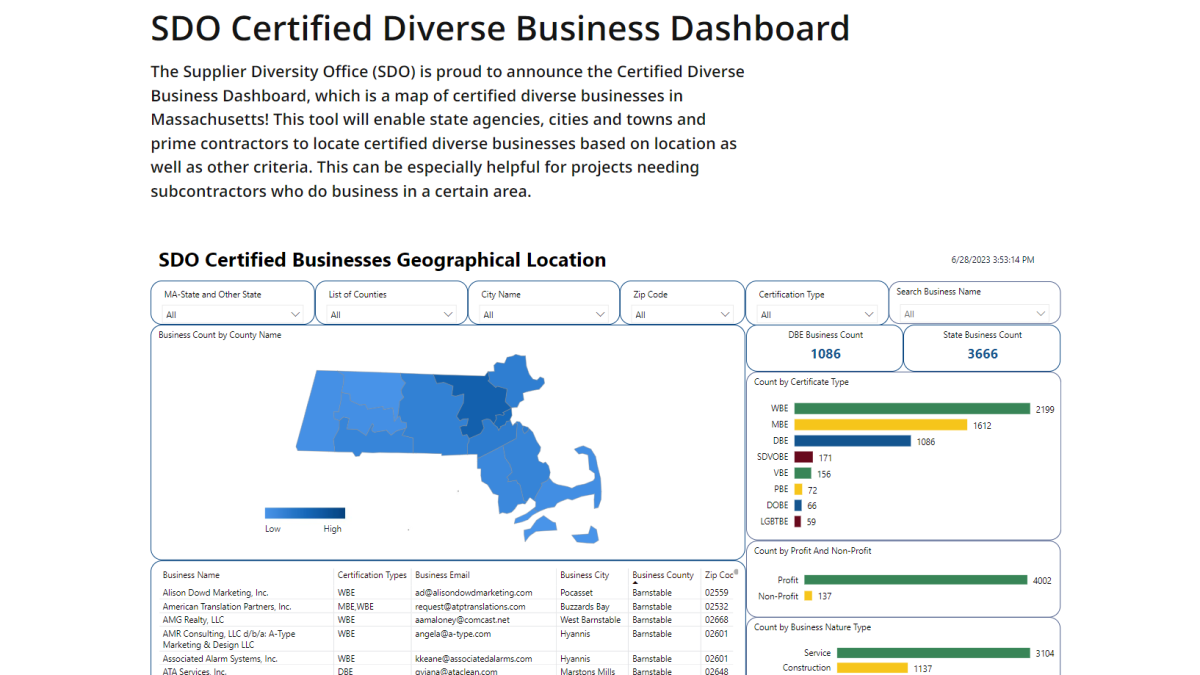Open the City Name dropdown
The height and width of the screenshot is (675, 1200).
tap(544, 315)
